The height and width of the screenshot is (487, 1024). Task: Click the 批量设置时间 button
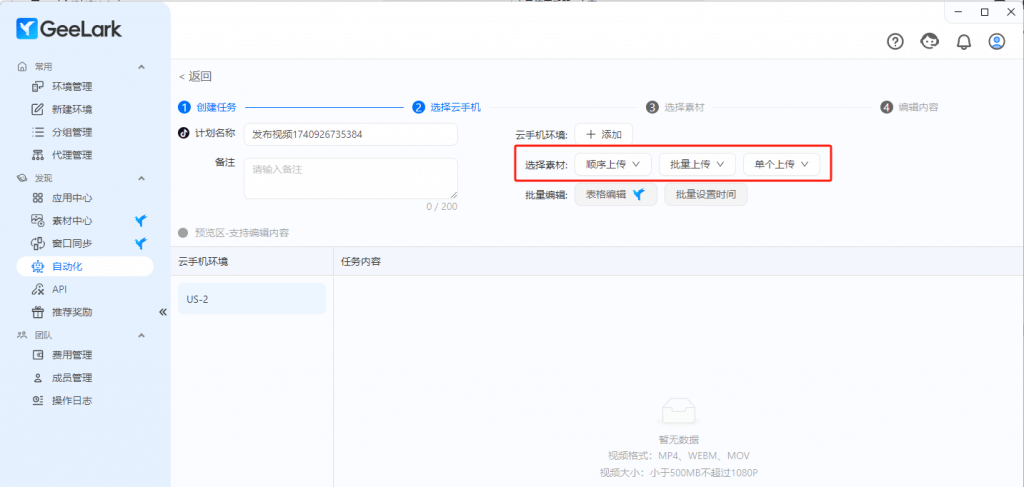tap(705, 195)
